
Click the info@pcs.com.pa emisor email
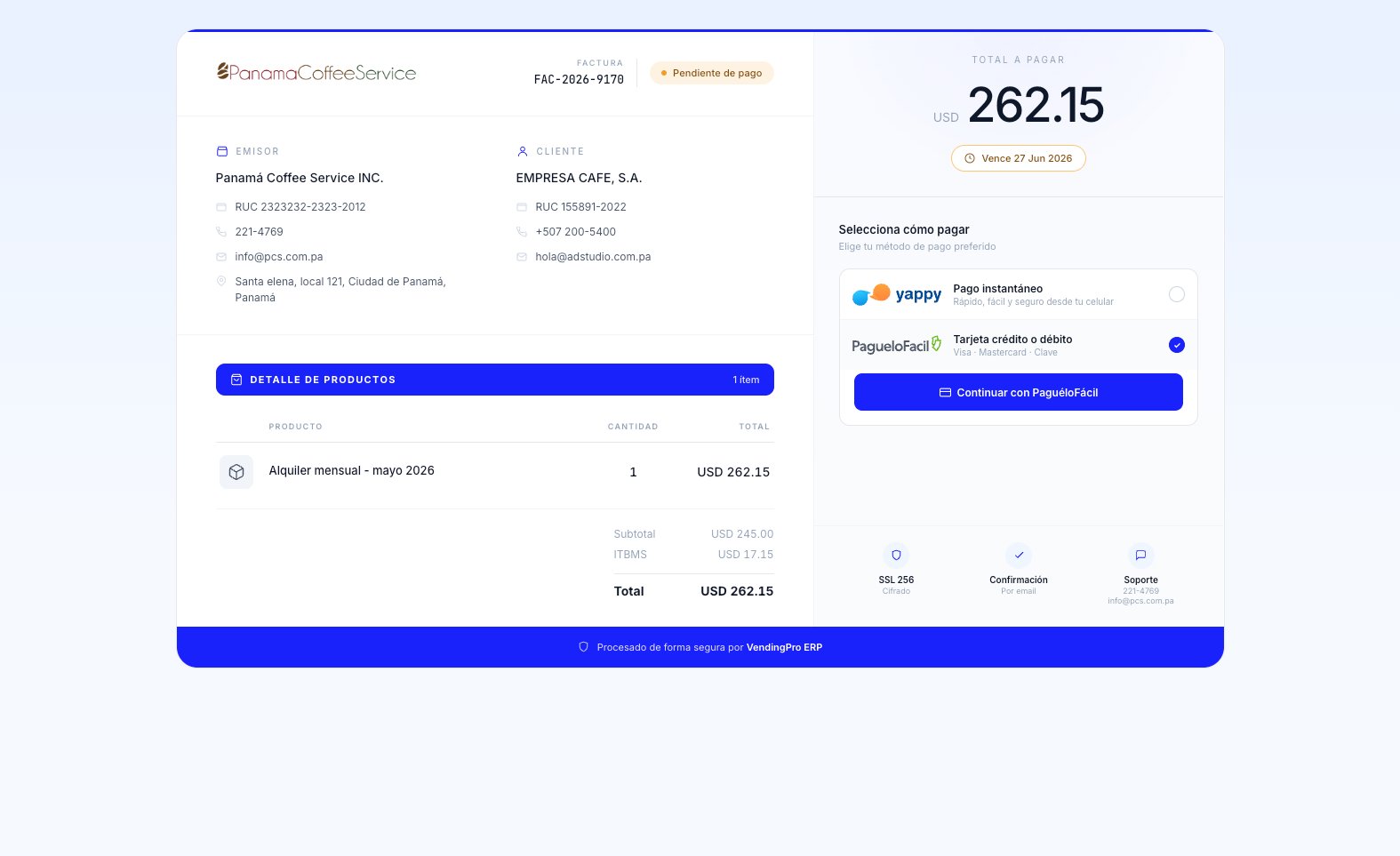click(x=279, y=257)
